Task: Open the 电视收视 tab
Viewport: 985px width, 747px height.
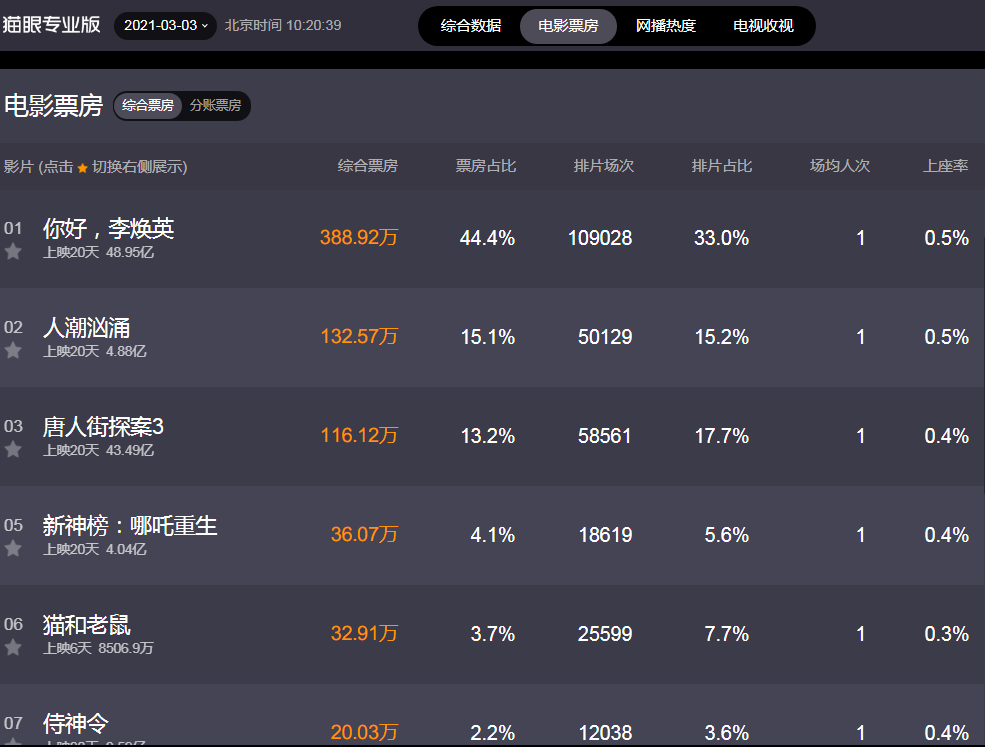Action: pos(763,26)
